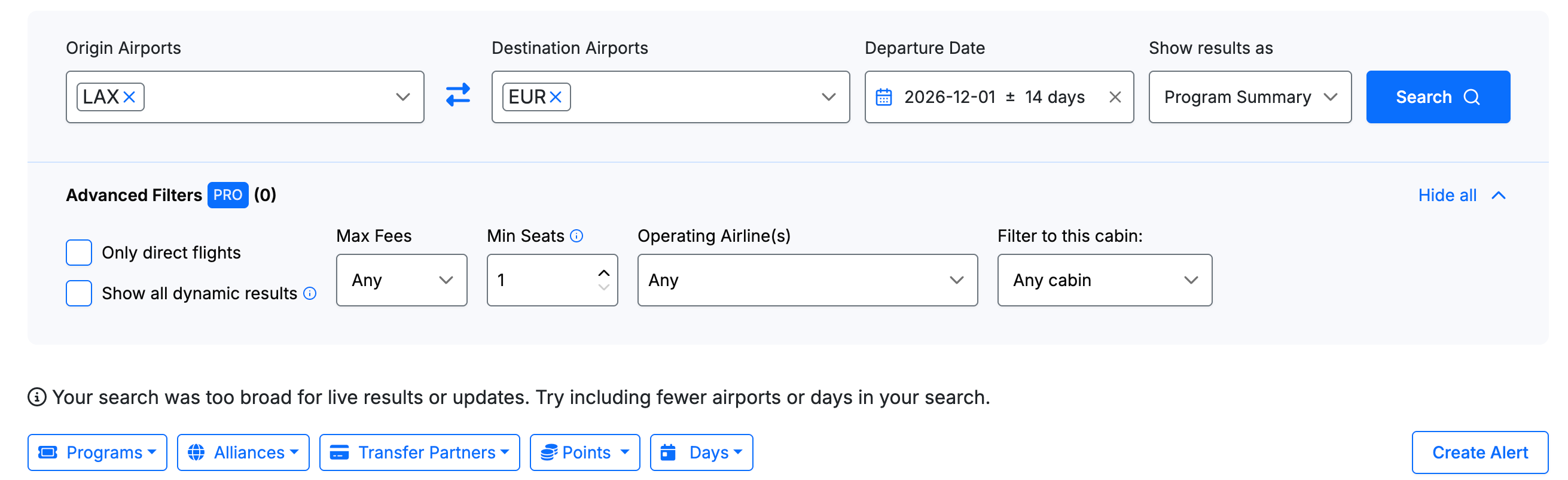Open the departure date calendar icon
This screenshot has width=1568, height=480.
[883, 97]
